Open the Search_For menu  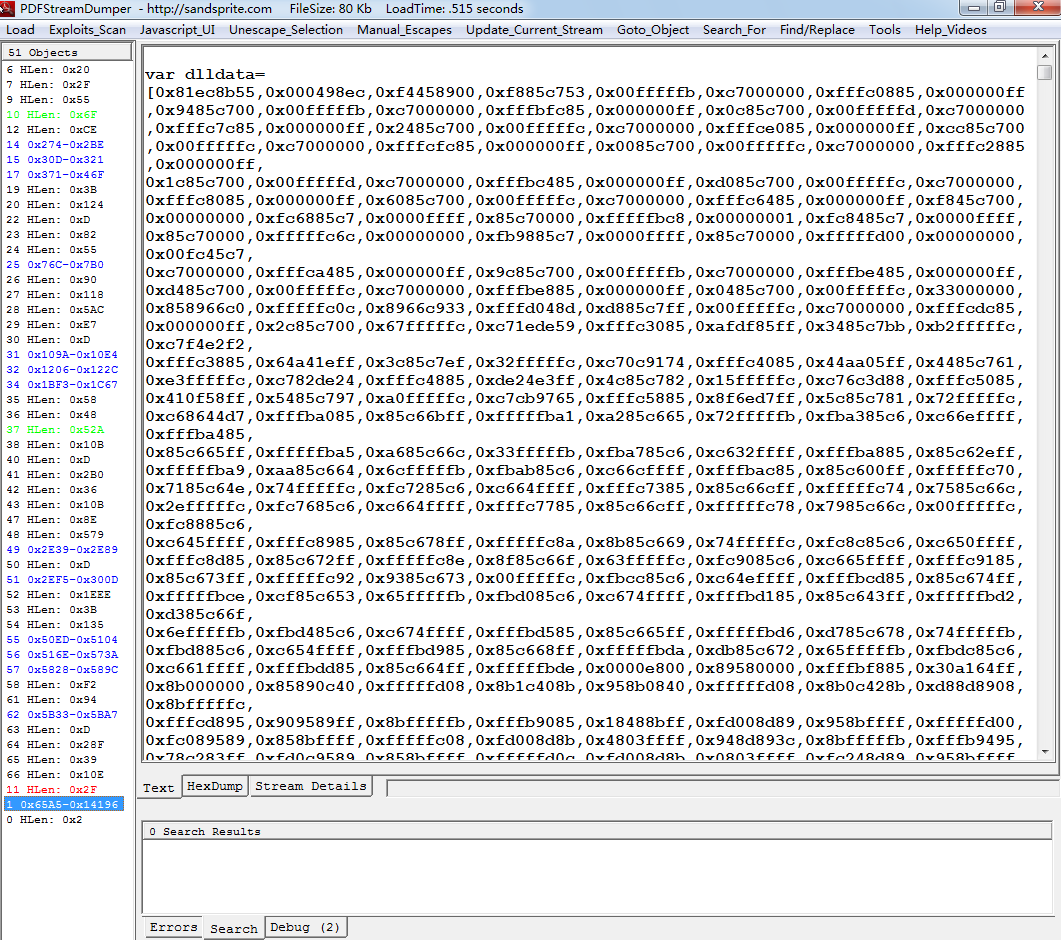[x=734, y=30]
